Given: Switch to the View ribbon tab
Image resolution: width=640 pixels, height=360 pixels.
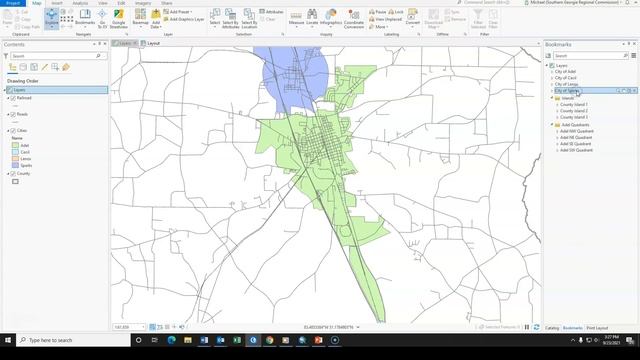Looking at the screenshot, I should point(103,3).
